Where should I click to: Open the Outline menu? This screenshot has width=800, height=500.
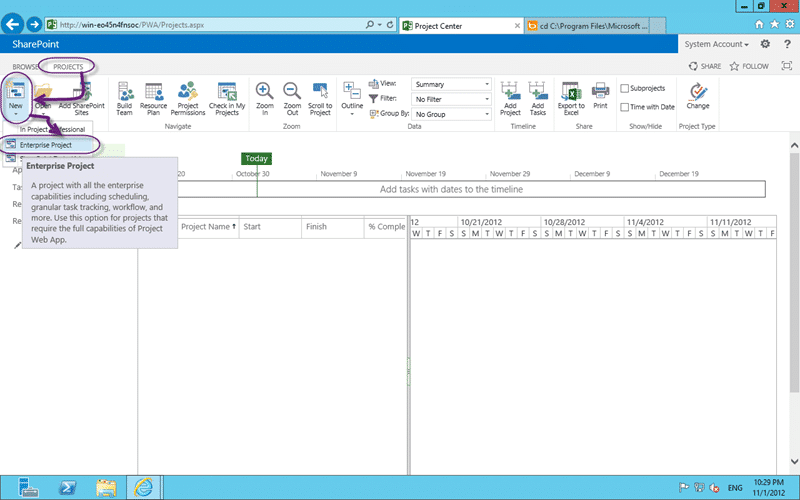[x=352, y=99]
